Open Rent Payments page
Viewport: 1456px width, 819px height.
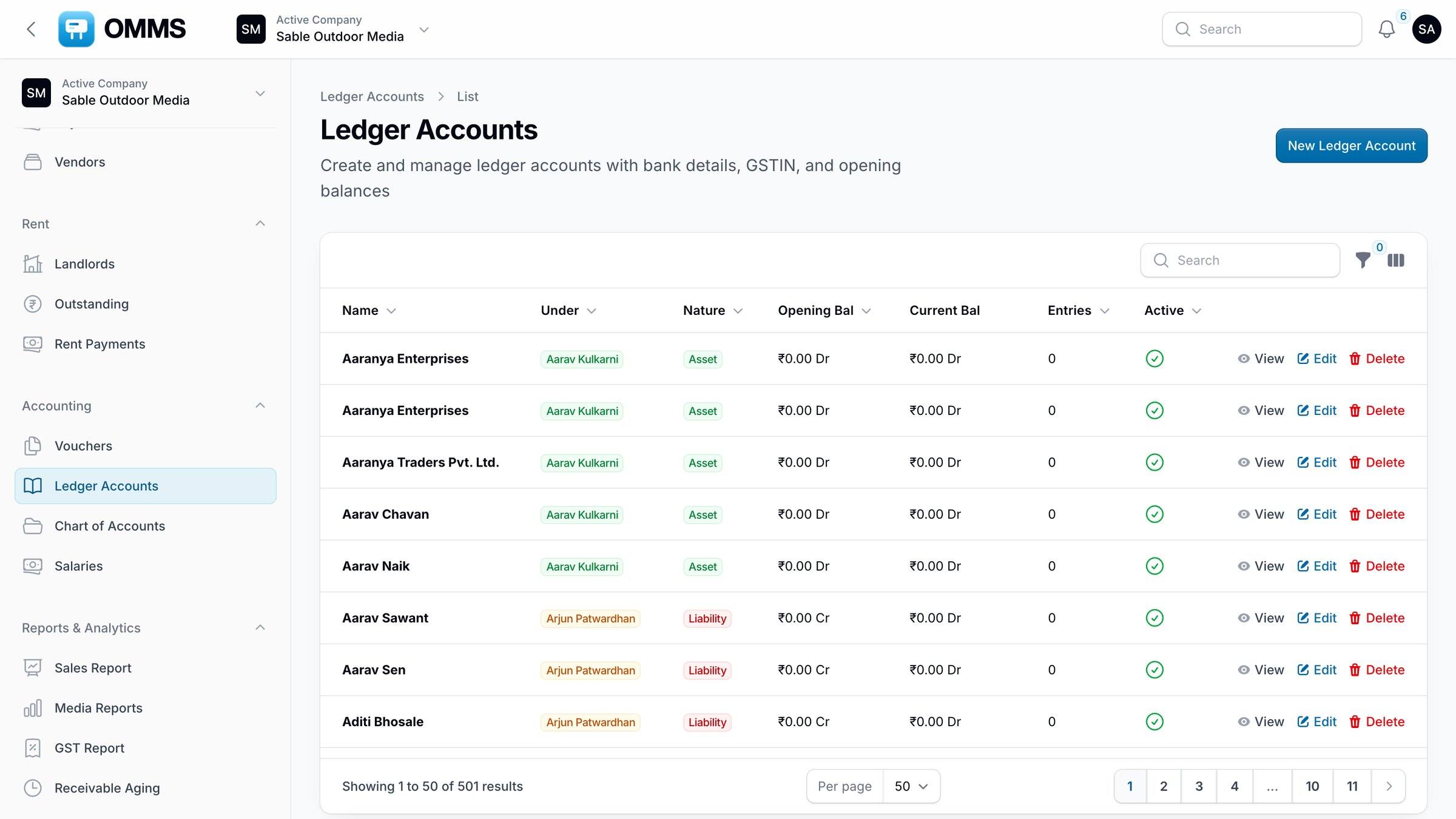click(146, 344)
